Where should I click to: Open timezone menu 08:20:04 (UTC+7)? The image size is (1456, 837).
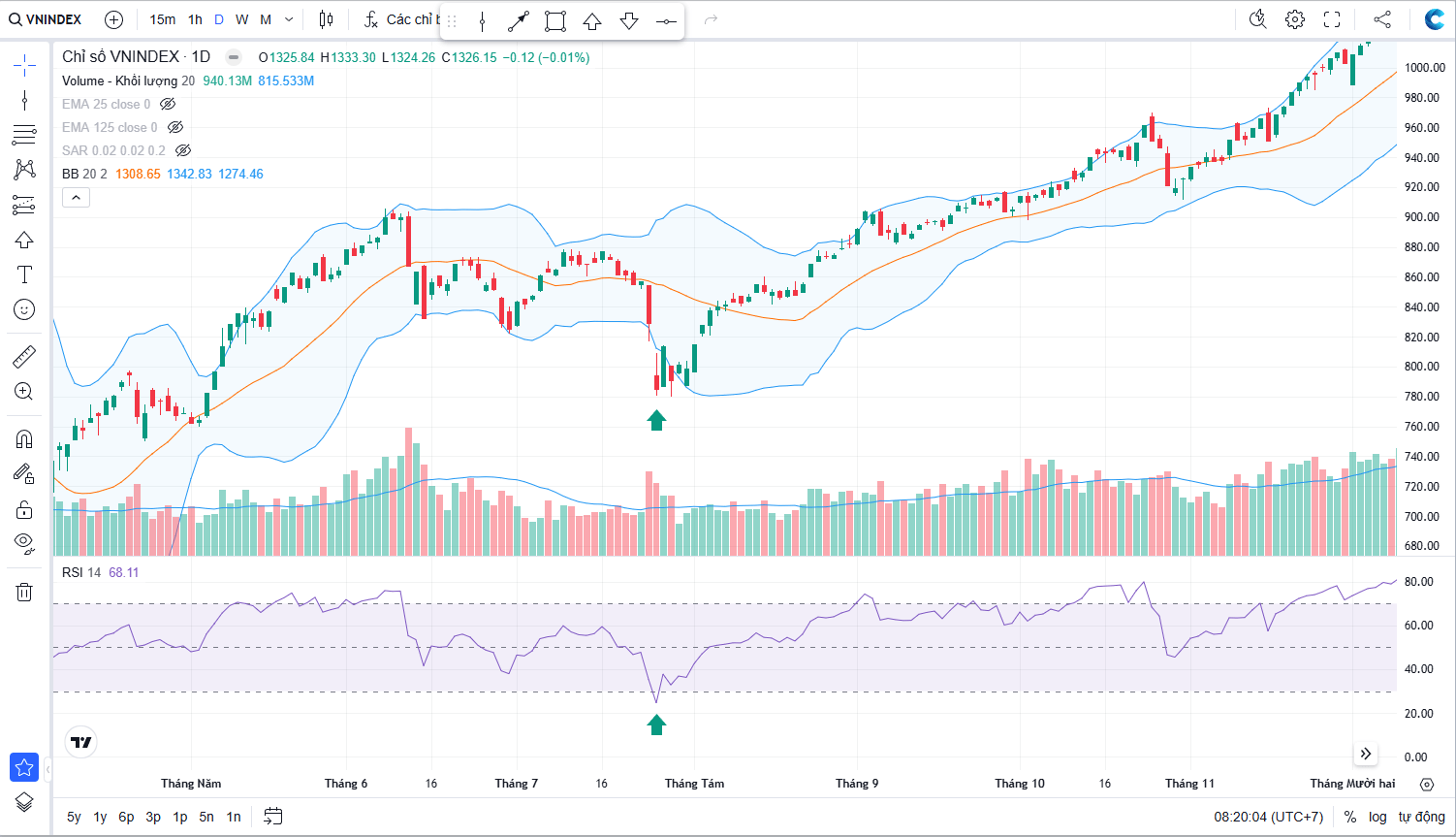(1268, 817)
